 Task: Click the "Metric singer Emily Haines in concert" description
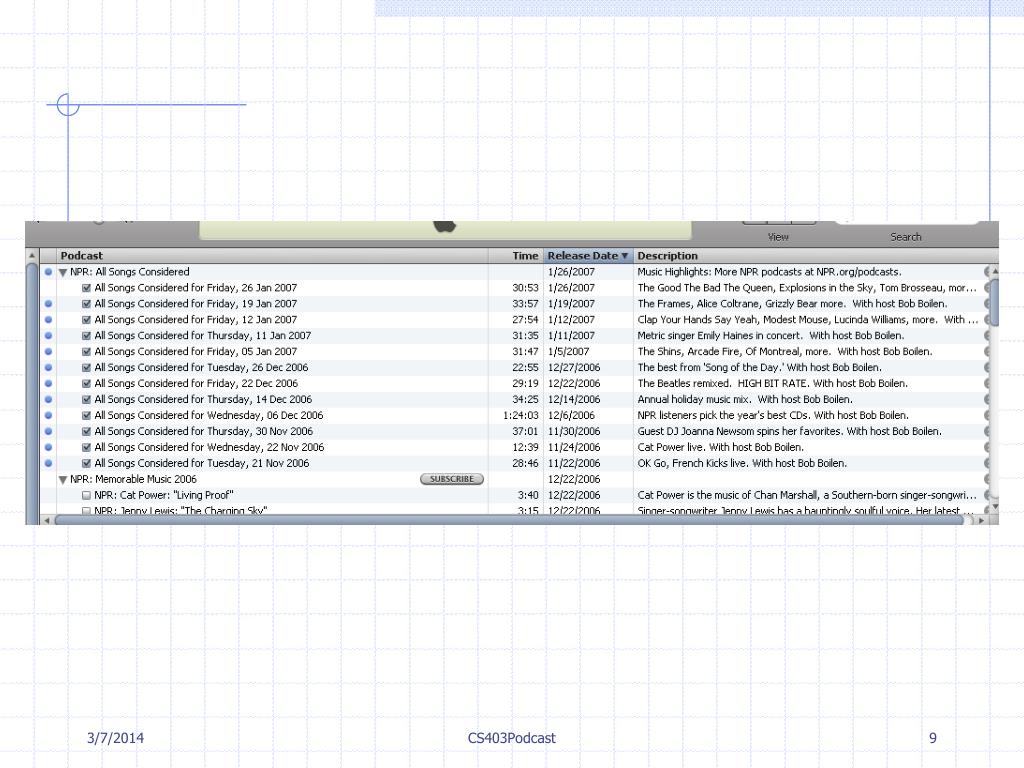tap(771, 336)
